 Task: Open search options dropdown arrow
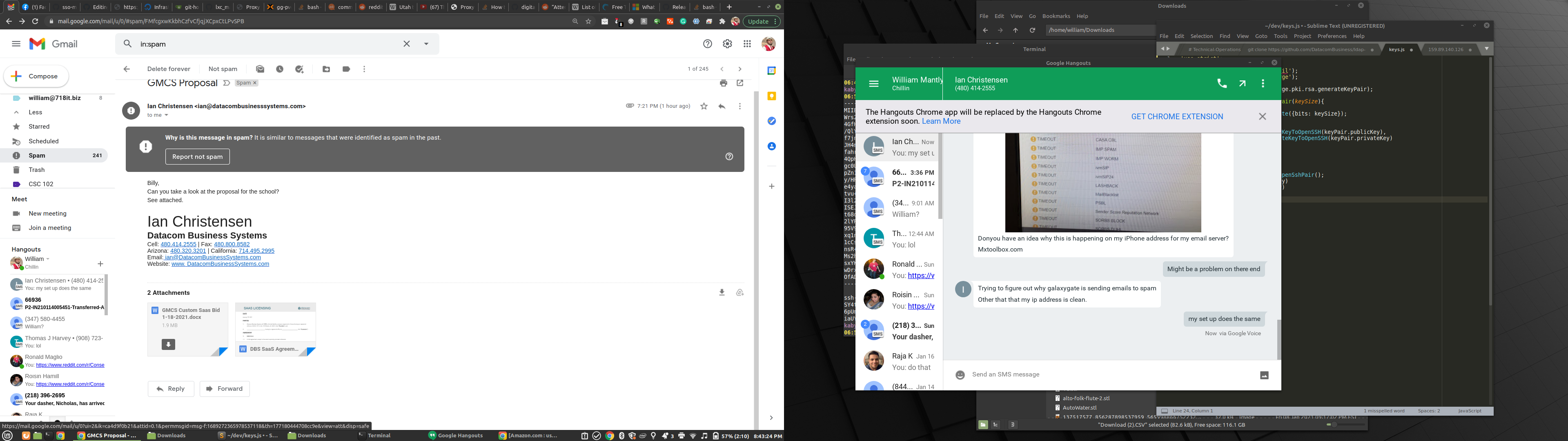point(426,44)
